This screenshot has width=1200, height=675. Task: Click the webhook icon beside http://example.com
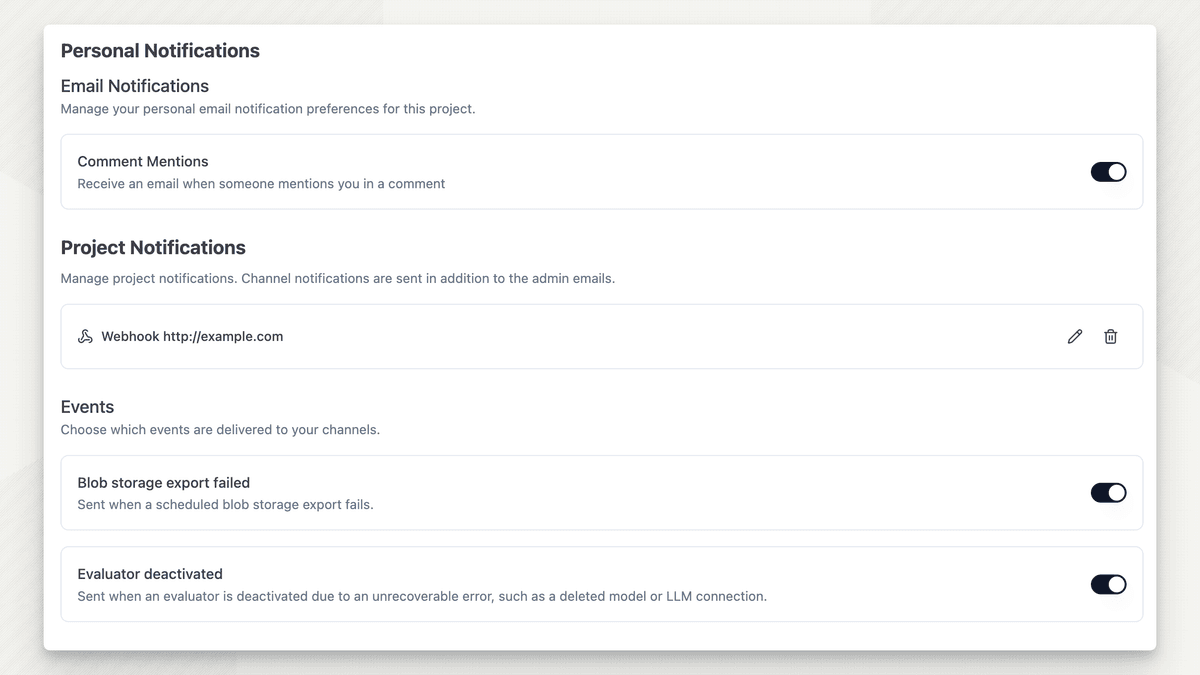pos(85,337)
